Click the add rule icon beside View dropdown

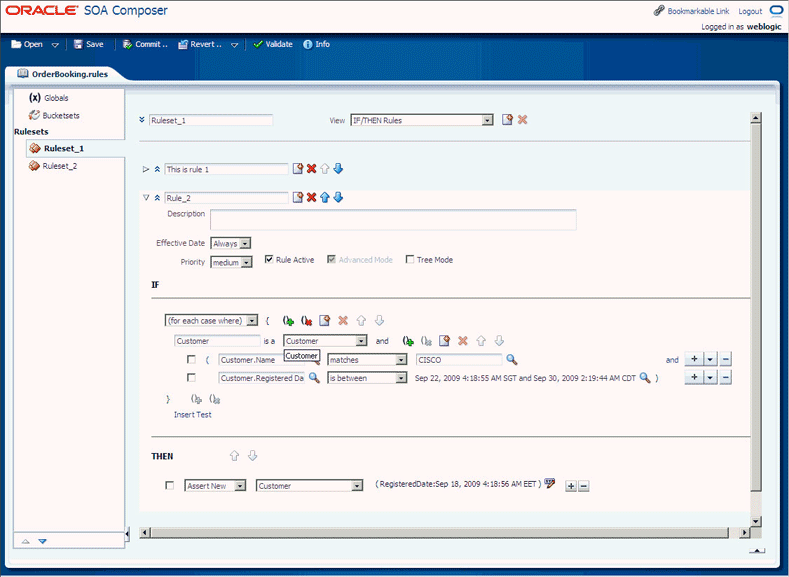point(507,120)
